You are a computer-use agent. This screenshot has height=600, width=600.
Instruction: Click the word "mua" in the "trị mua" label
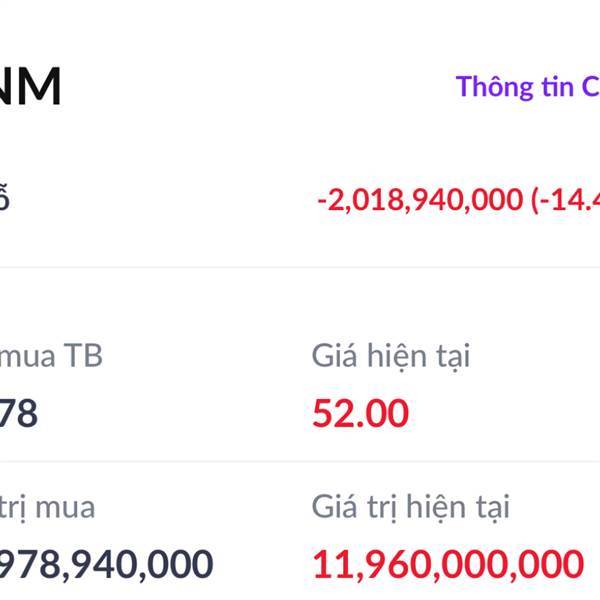click(64, 507)
